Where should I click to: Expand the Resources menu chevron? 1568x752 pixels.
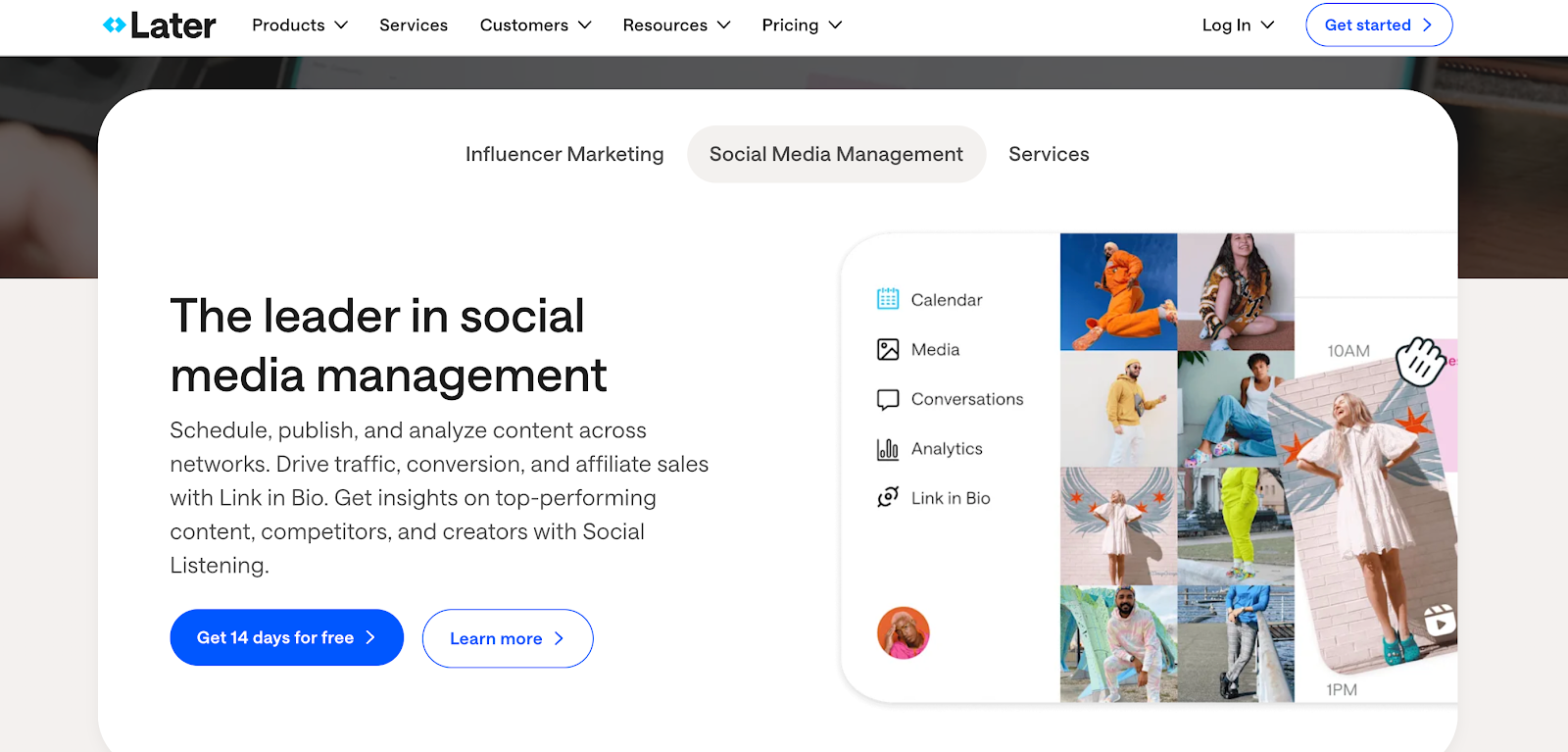[724, 25]
